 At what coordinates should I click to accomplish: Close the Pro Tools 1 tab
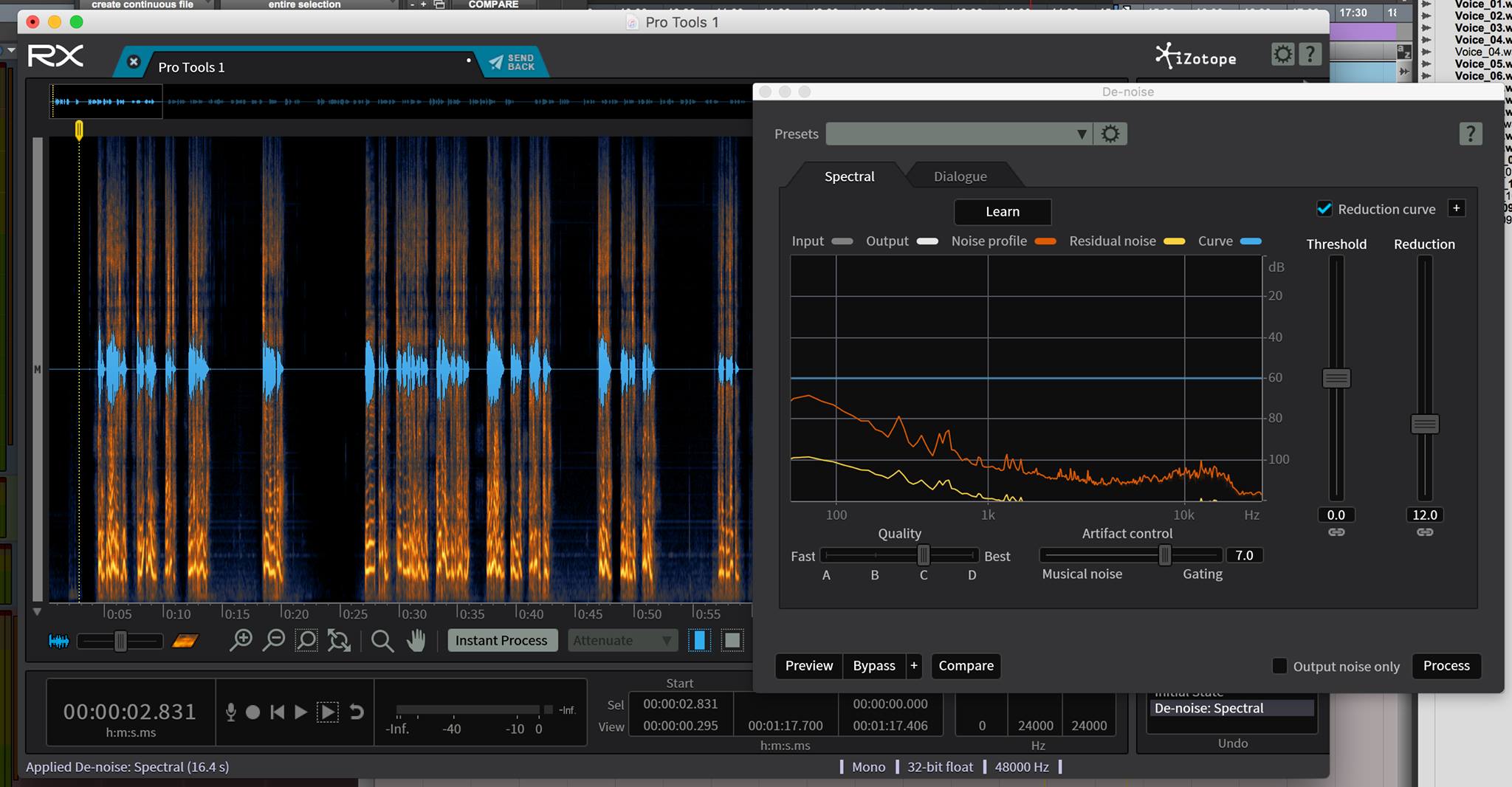(134, 62)
